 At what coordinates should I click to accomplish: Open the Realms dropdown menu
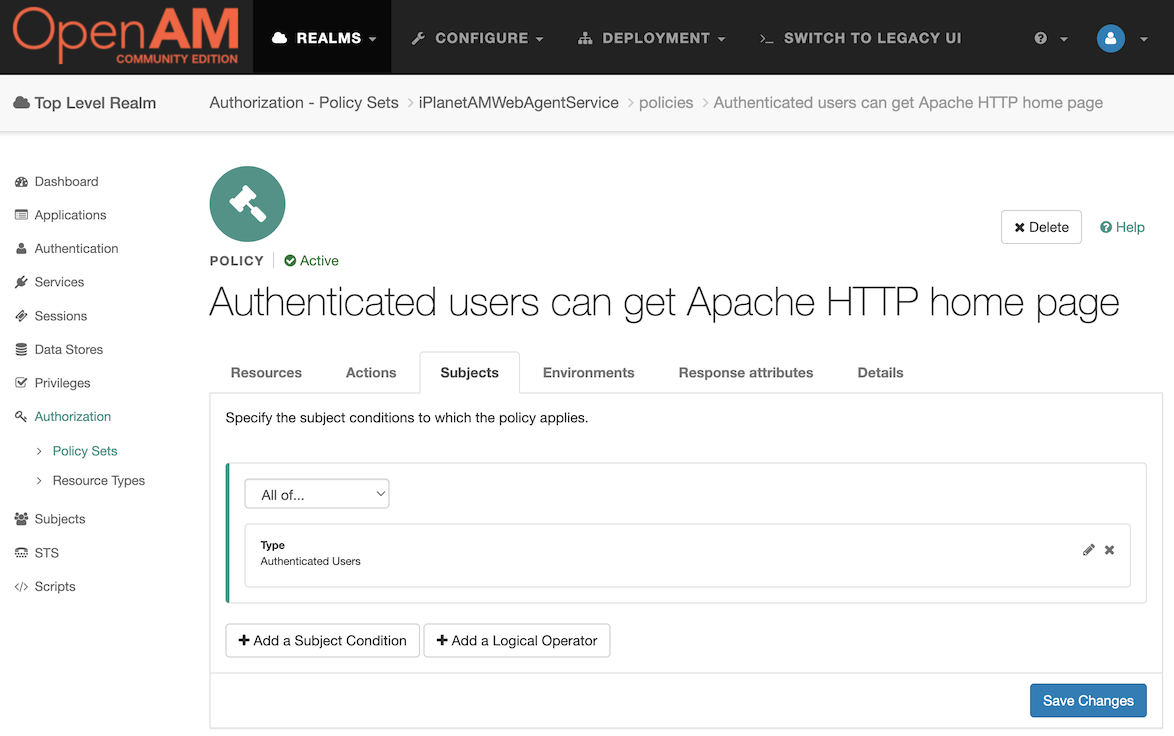323,38
